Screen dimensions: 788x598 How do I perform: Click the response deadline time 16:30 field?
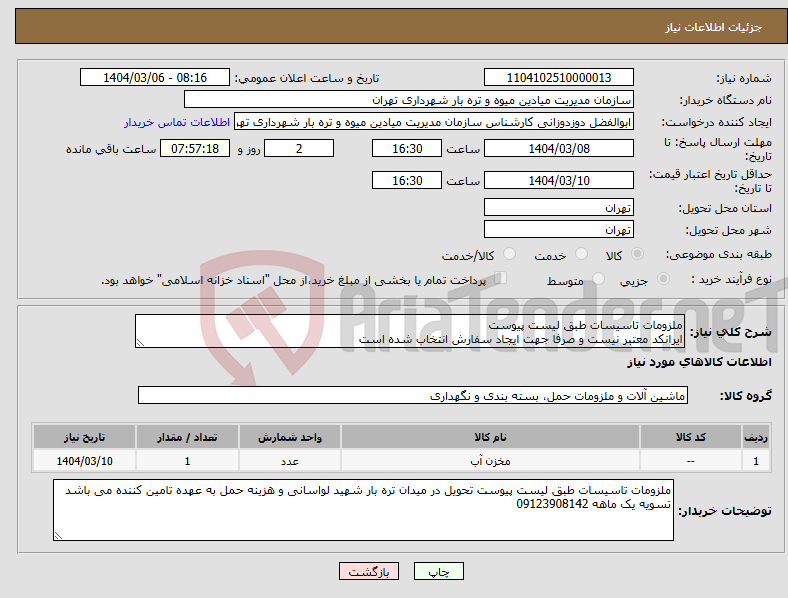point(407,148)
